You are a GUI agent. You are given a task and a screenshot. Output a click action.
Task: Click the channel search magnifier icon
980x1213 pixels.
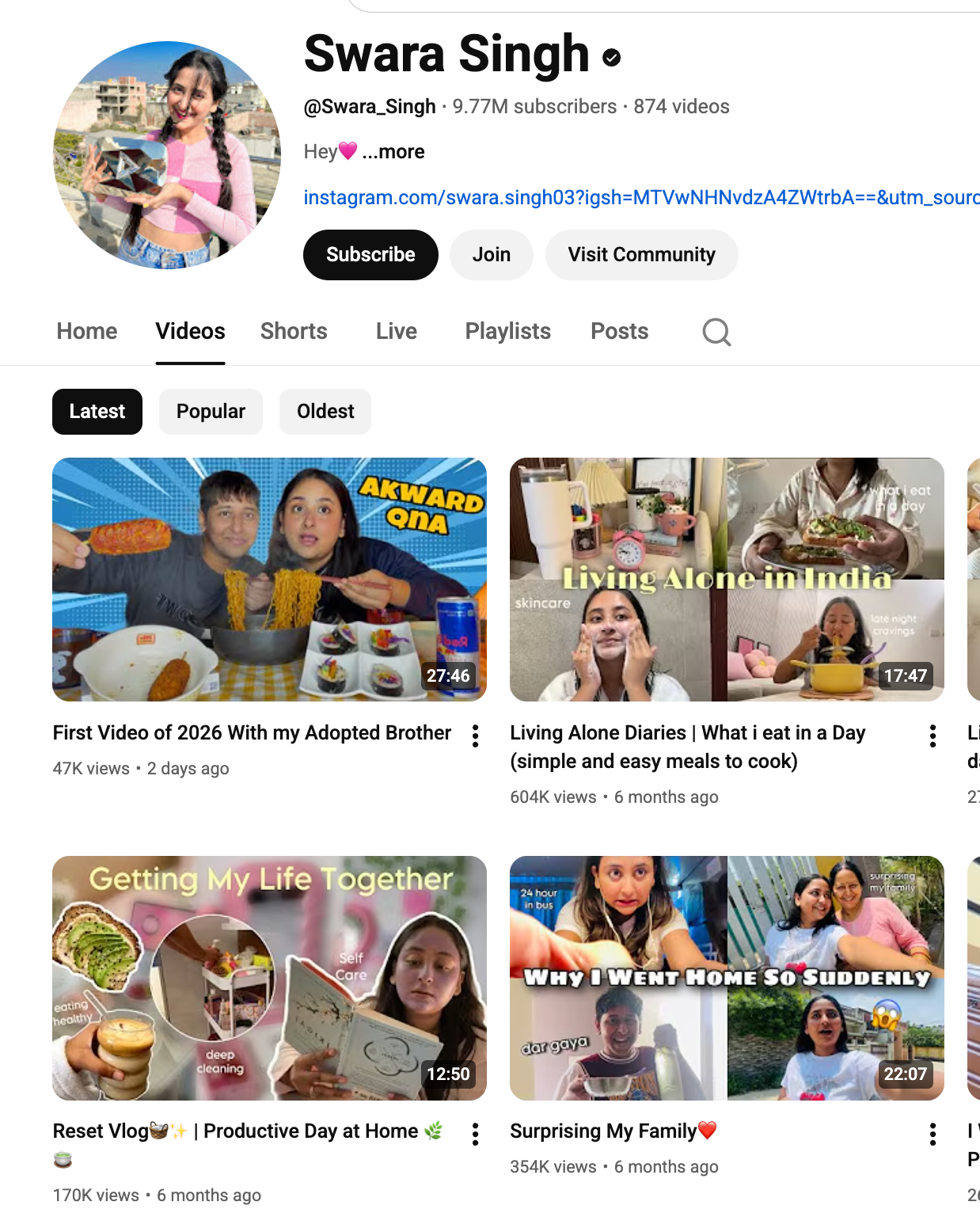point(716,332)
